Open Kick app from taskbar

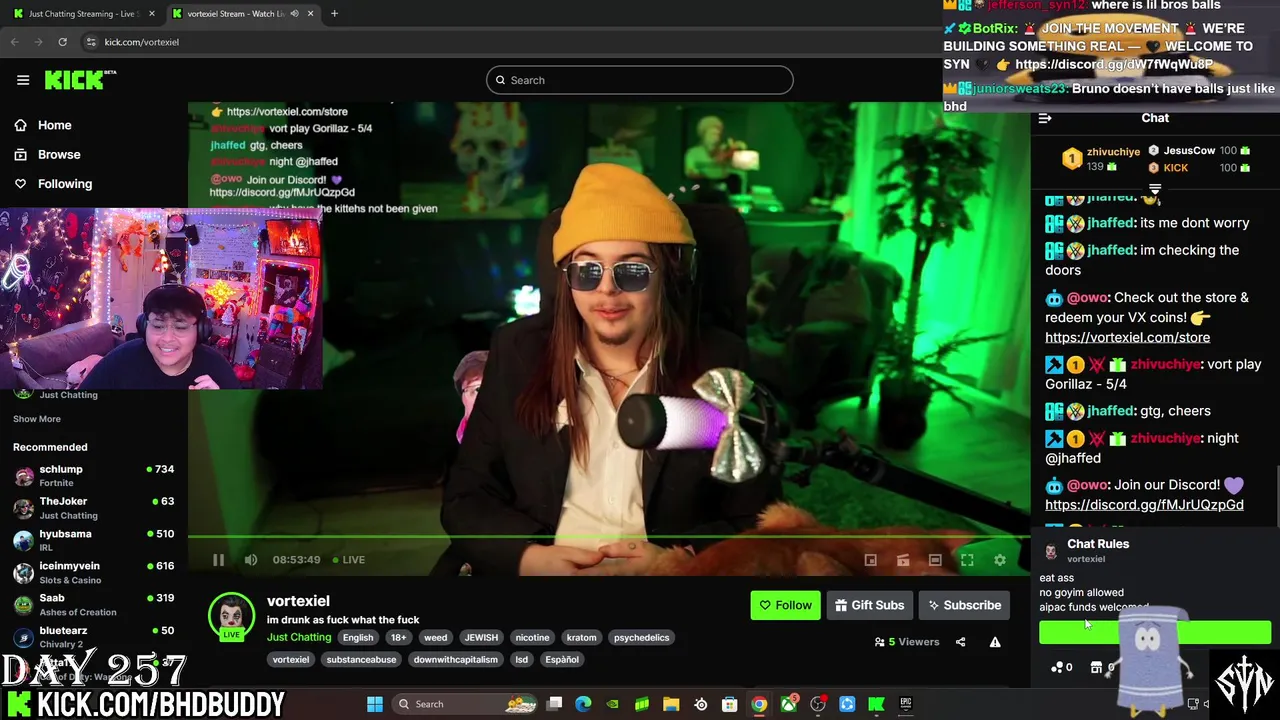876,704
